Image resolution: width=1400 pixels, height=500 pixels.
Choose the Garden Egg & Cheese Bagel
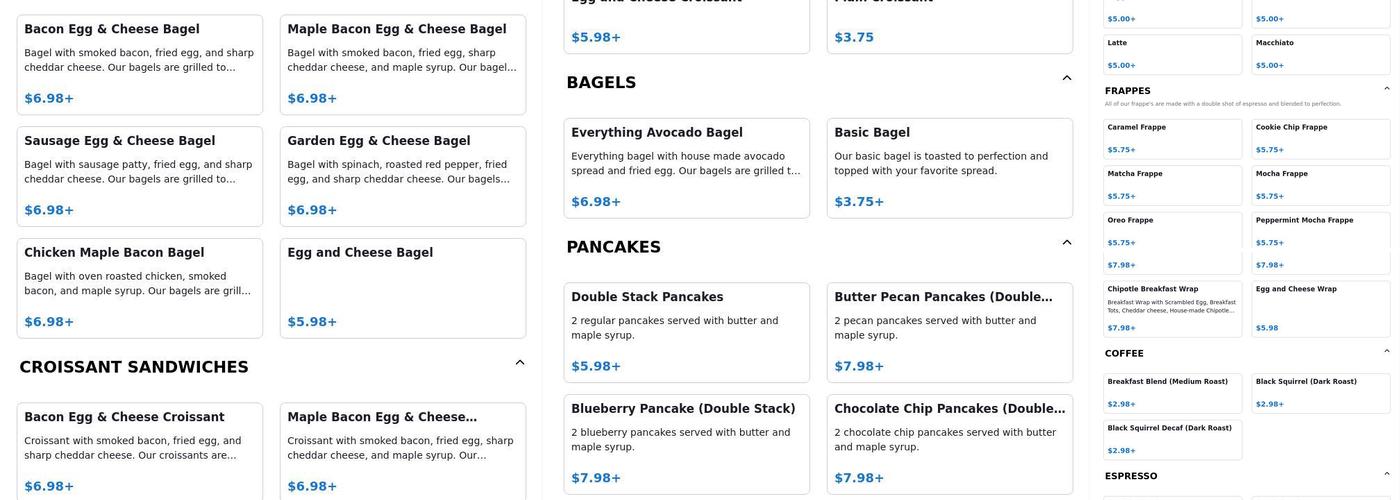(x=403, y=176)
